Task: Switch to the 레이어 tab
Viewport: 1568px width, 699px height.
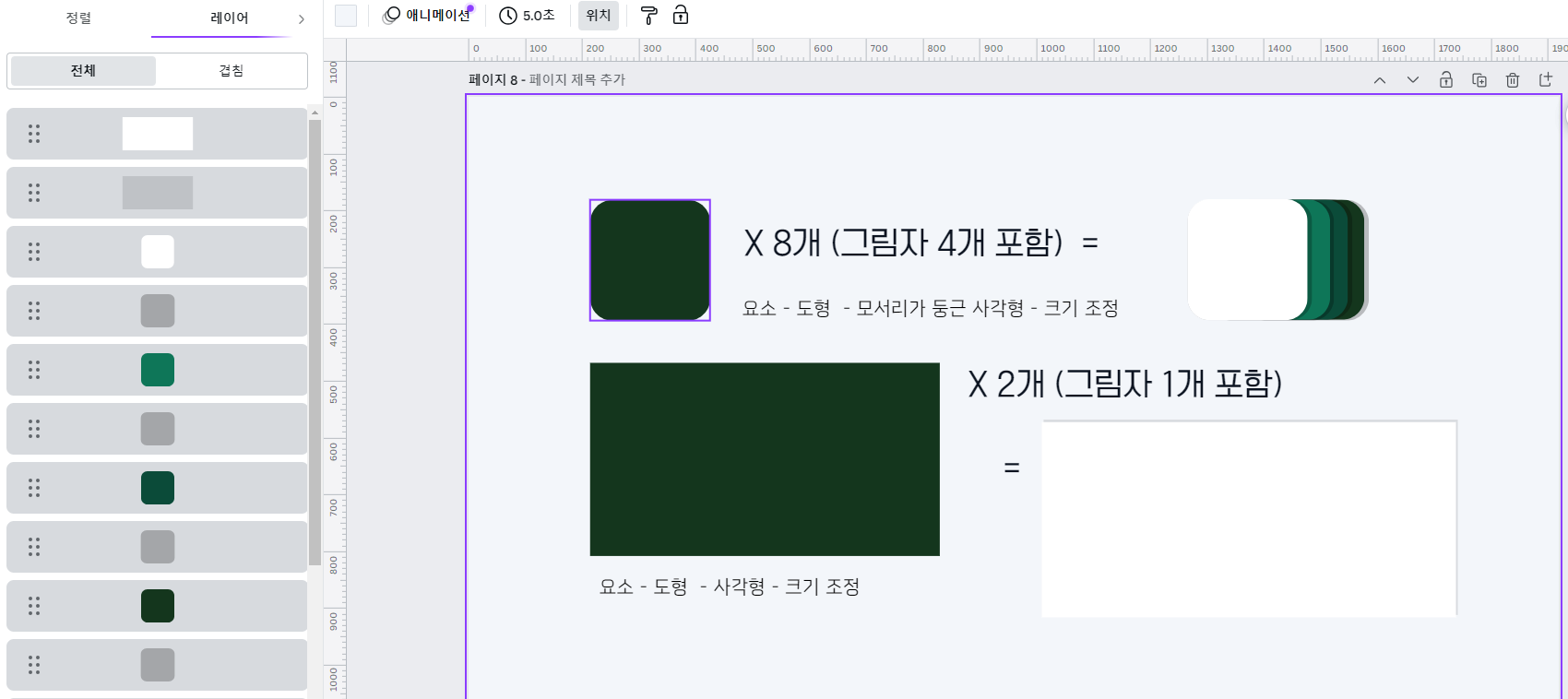Action: tap(229, 18)
